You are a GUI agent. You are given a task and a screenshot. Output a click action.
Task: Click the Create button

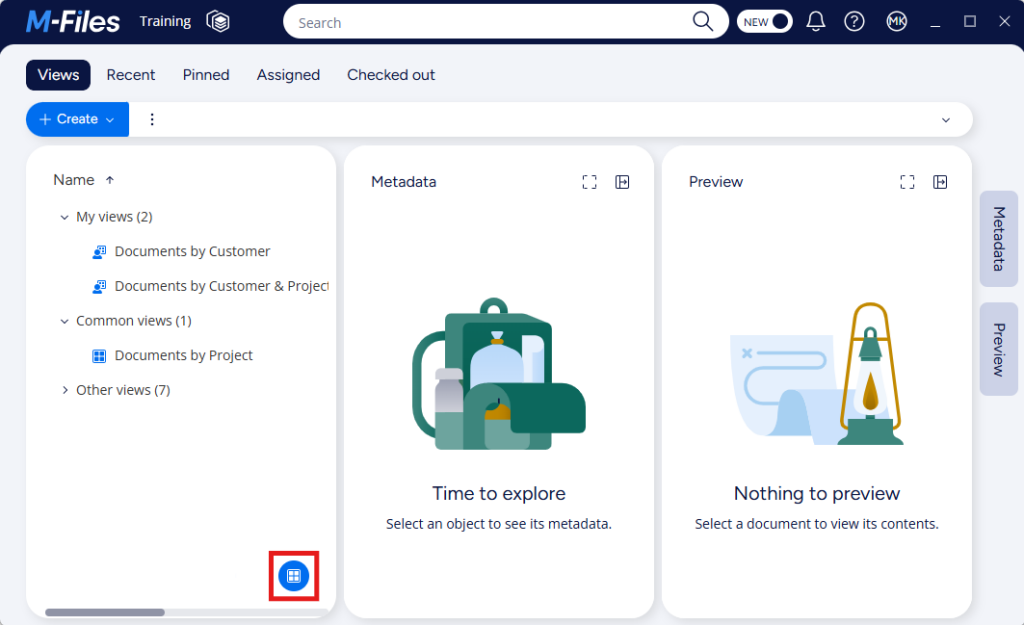click(x=77, y=119)
